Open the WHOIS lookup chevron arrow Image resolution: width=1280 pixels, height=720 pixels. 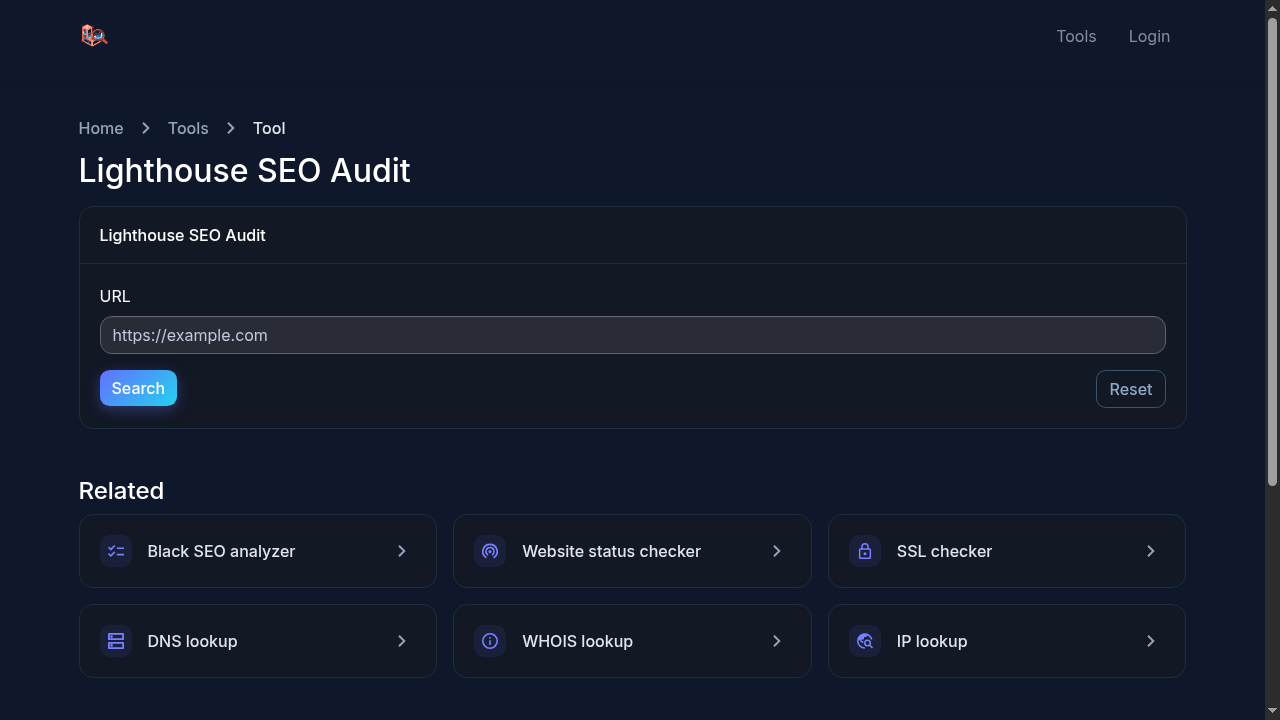[x=777, y=641]
